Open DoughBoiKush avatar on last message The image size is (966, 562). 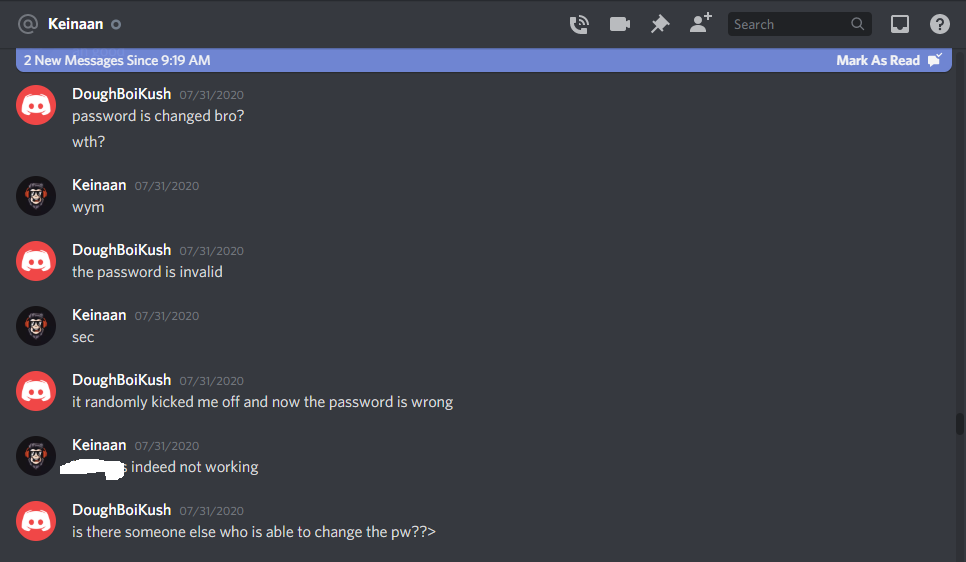pyautogui.click(x=36, y=521)
